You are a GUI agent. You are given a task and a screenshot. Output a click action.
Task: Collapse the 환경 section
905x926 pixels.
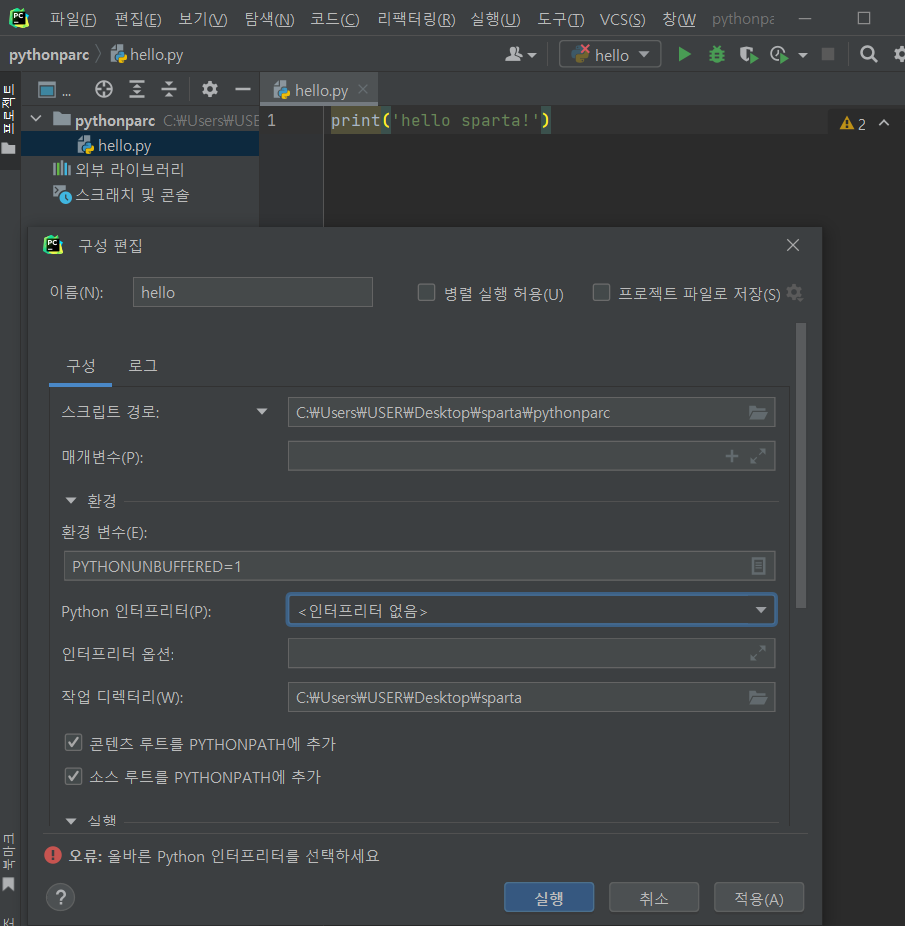coord(71,501)
